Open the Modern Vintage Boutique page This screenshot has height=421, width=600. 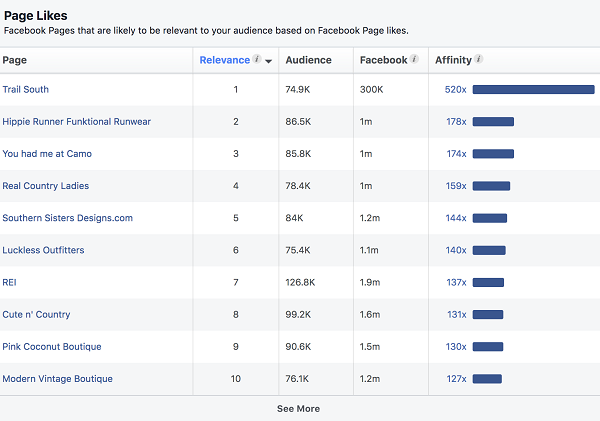point(57,379)
